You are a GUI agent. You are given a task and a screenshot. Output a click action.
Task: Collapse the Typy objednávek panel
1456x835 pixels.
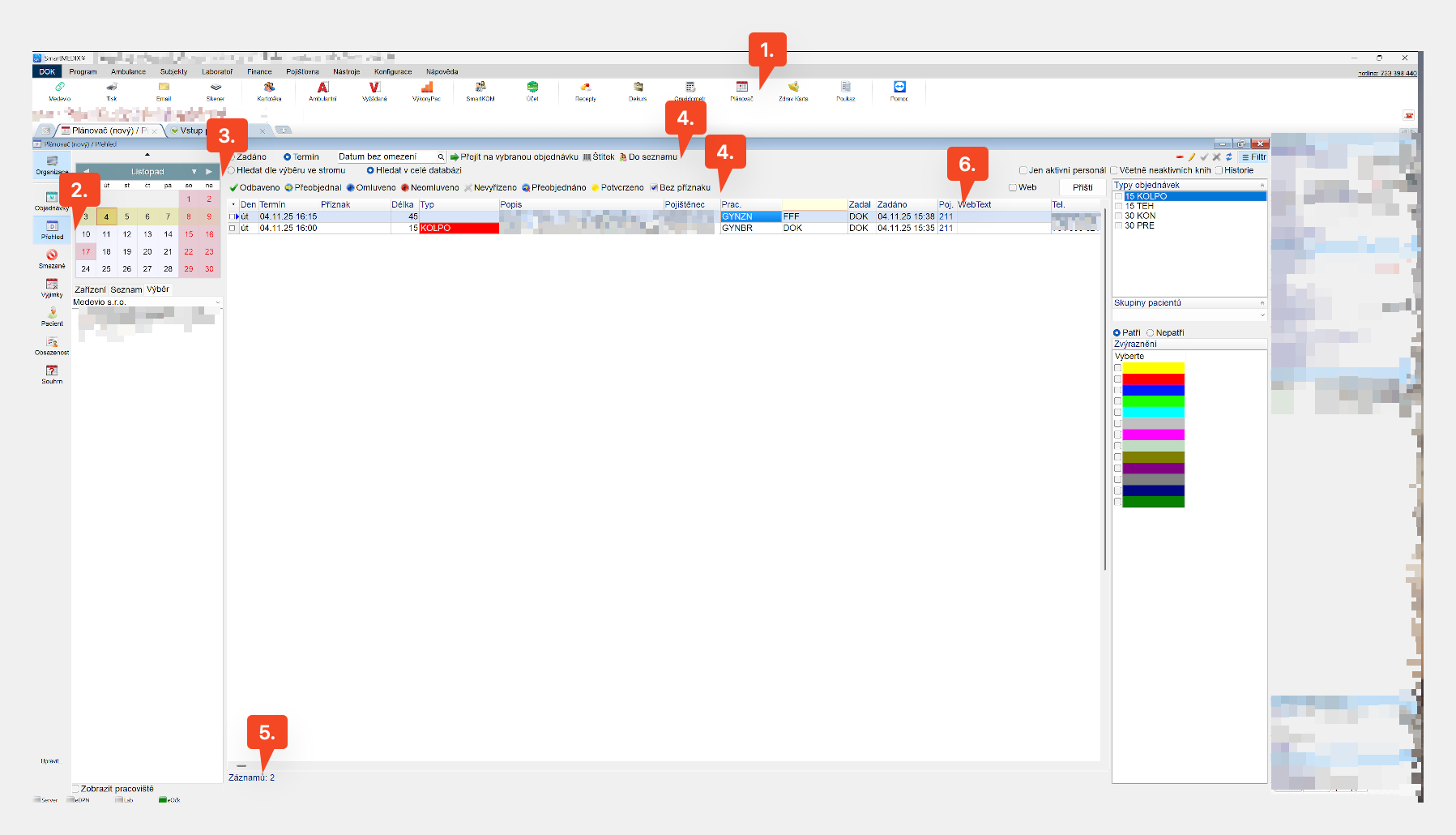click(x=1262, y=186)
